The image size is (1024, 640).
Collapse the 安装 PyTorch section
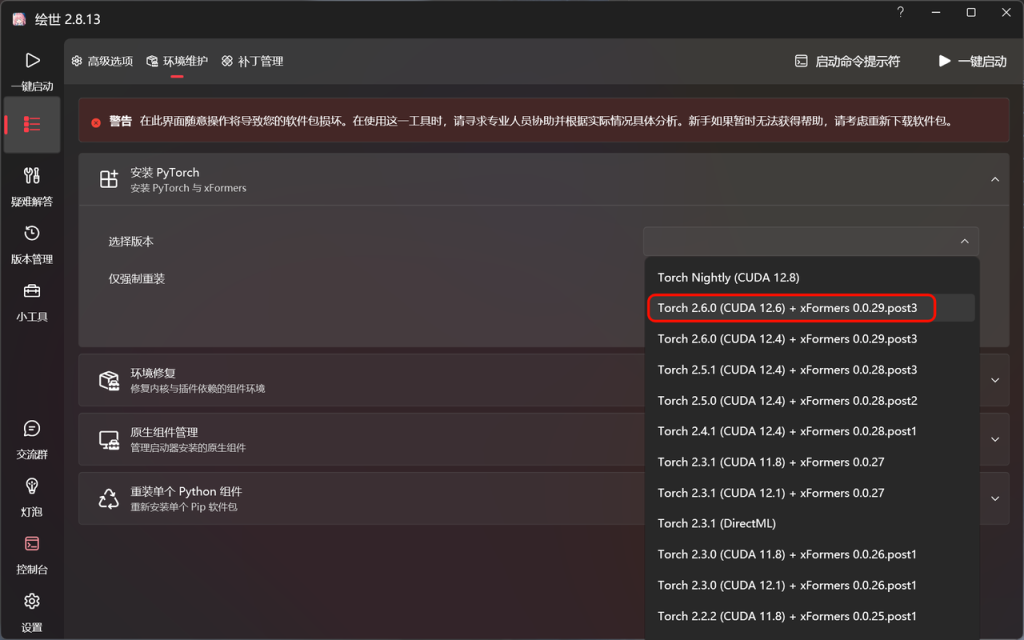pos(994,180)
